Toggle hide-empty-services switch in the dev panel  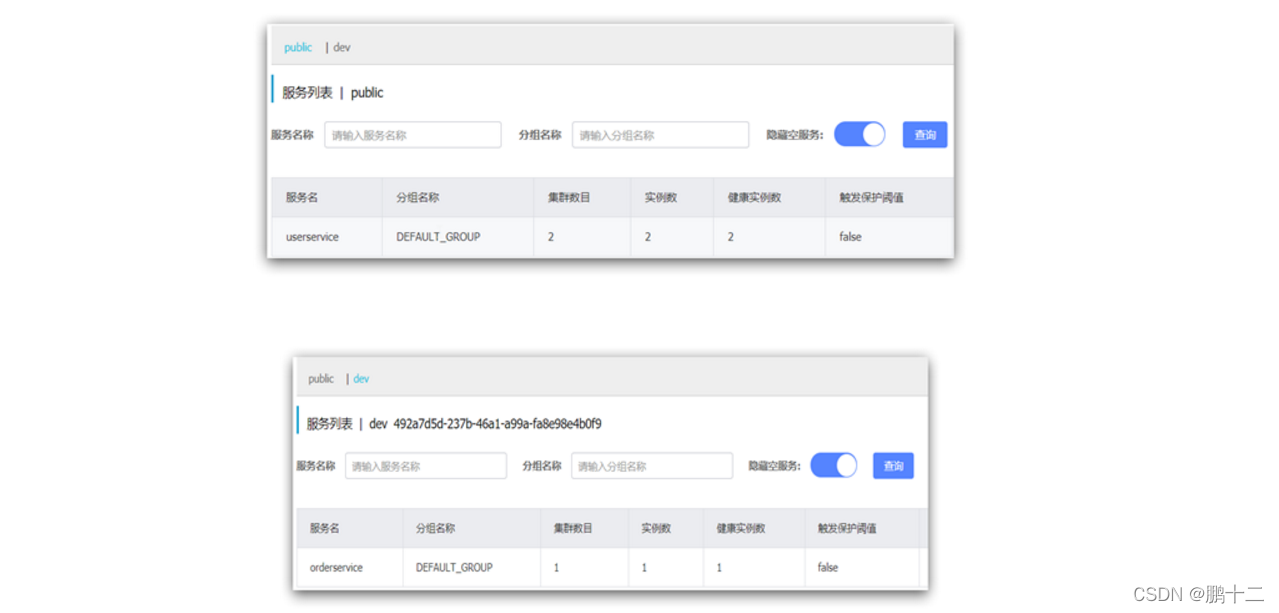834,466
